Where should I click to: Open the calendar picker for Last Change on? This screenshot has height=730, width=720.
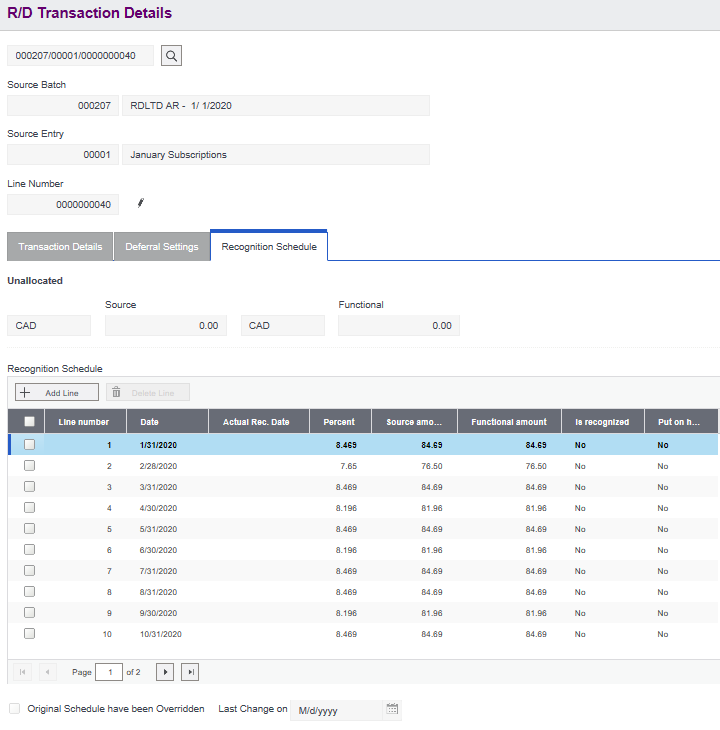point(393,709)
